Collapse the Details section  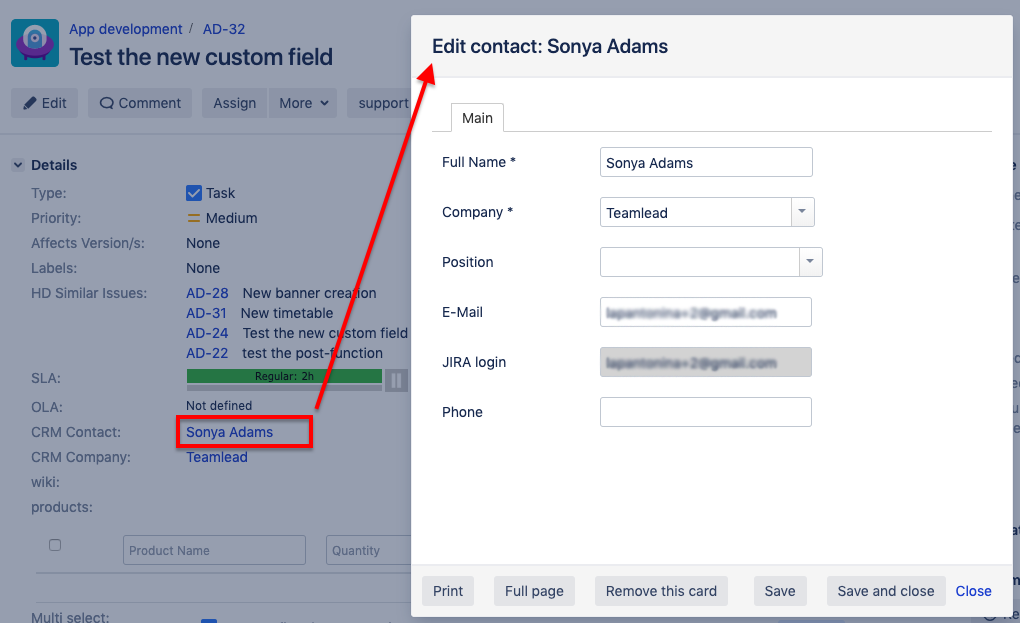(x=18, y=165)
